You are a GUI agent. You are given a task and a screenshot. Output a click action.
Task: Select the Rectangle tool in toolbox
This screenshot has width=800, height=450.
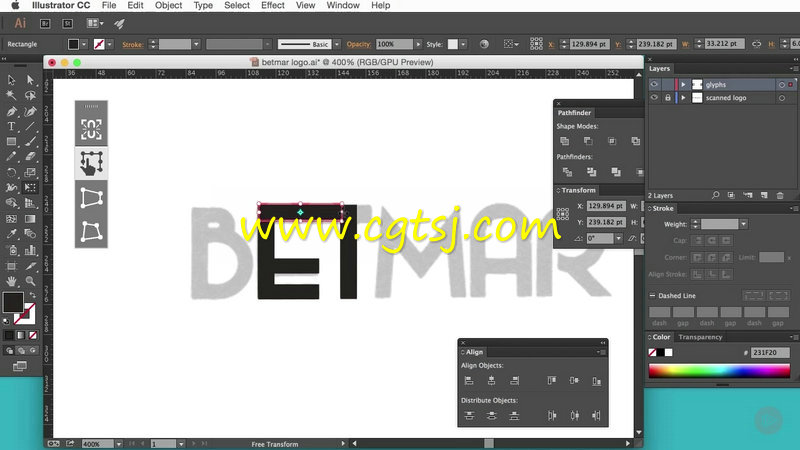point(11,141)
